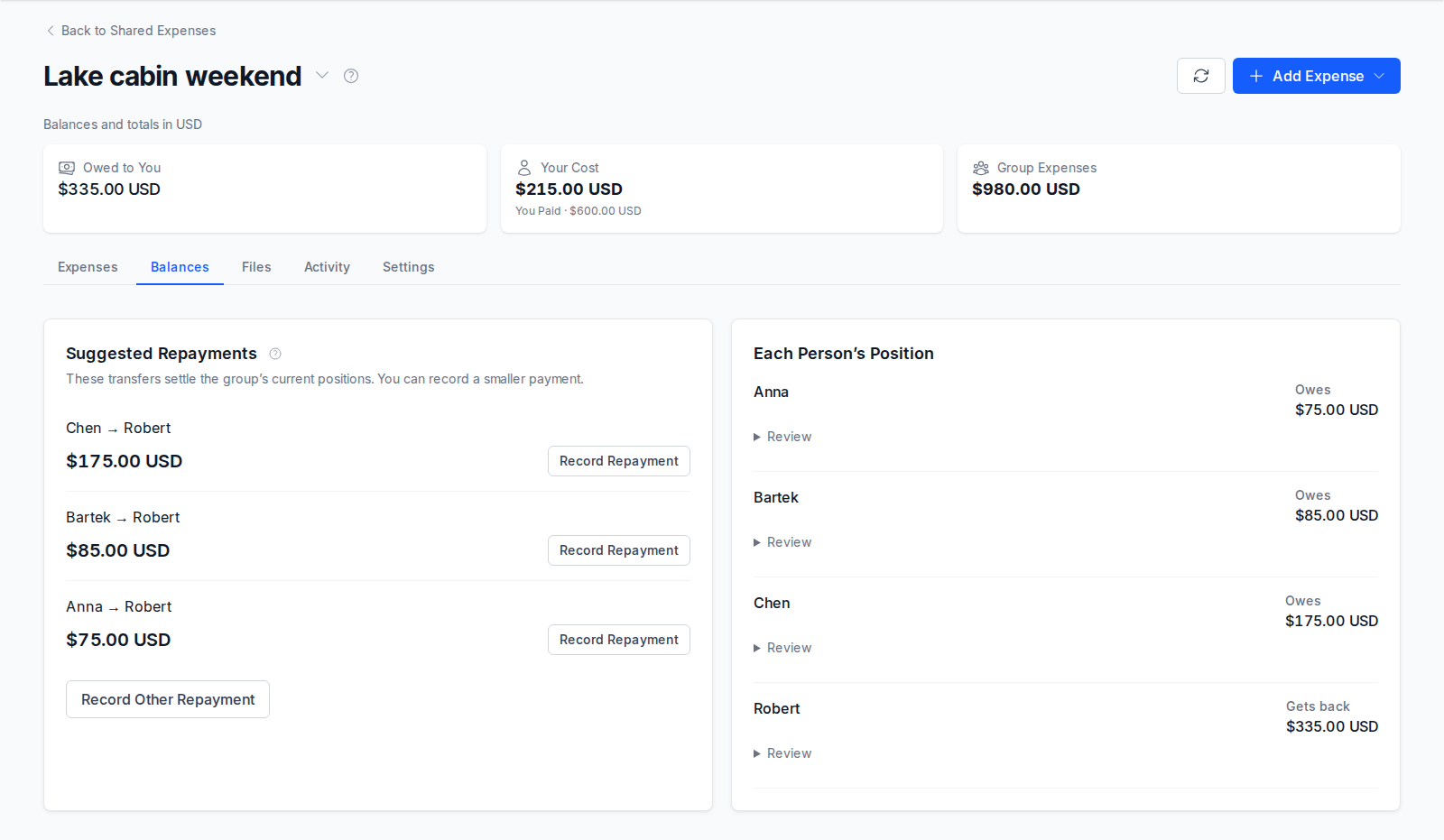Click You Paid $600.00 USD text
Viewport: 1444px width, 840px height.
pos(579,211)
